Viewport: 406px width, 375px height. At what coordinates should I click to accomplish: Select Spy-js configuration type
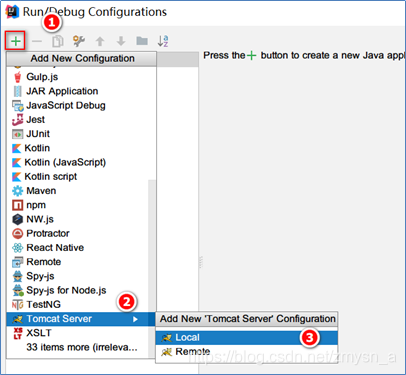click(77, 276)
